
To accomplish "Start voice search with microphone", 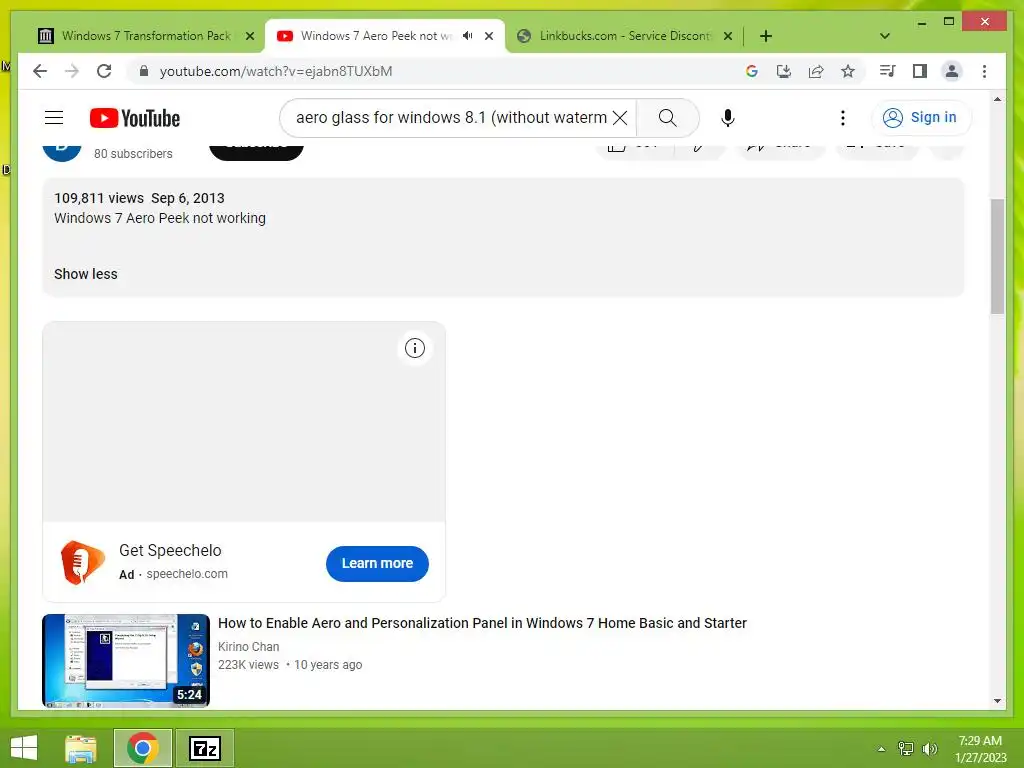I will 728,118.
